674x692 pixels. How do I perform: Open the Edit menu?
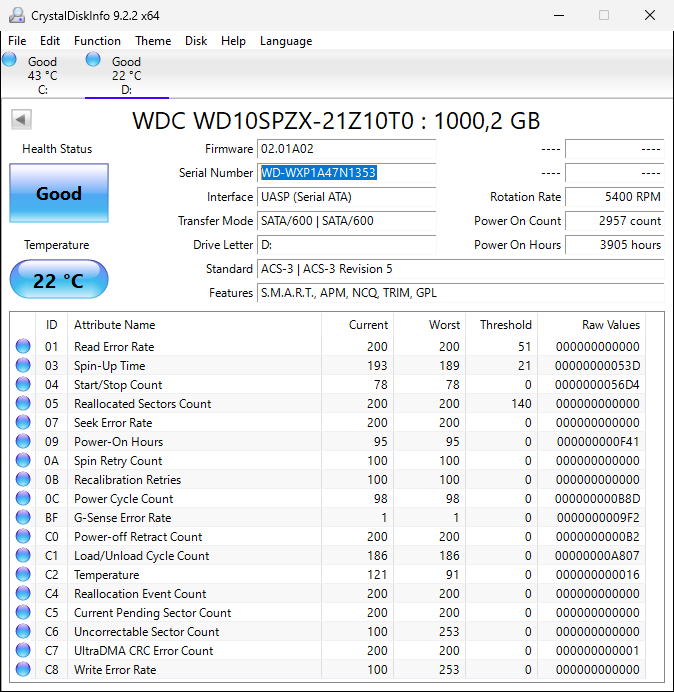pyautogui.click(x=49, y=41)
